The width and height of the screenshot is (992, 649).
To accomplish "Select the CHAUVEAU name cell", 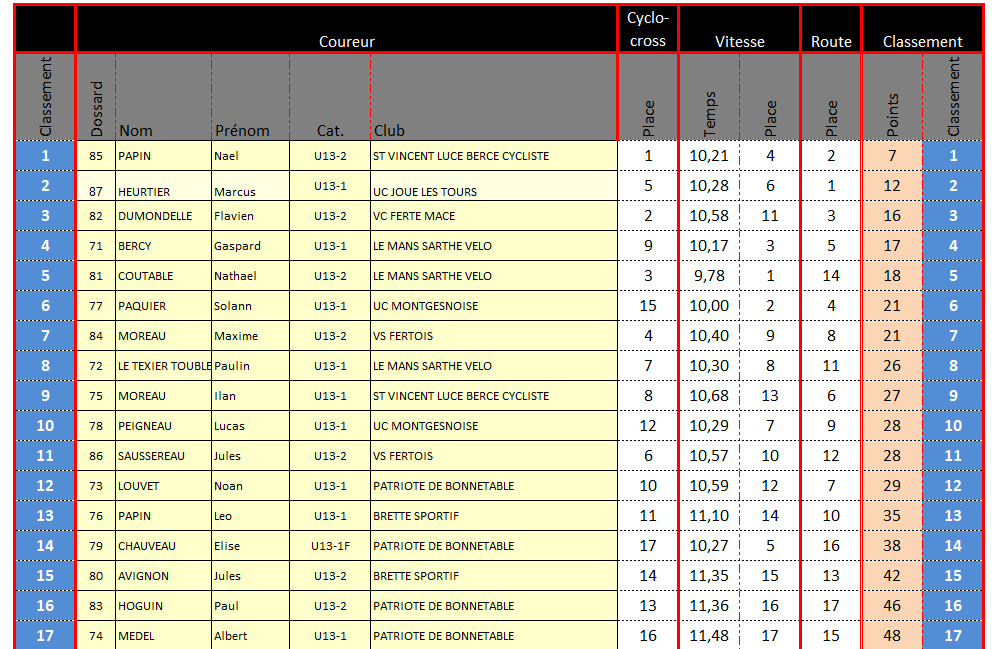I will (148, 546).
